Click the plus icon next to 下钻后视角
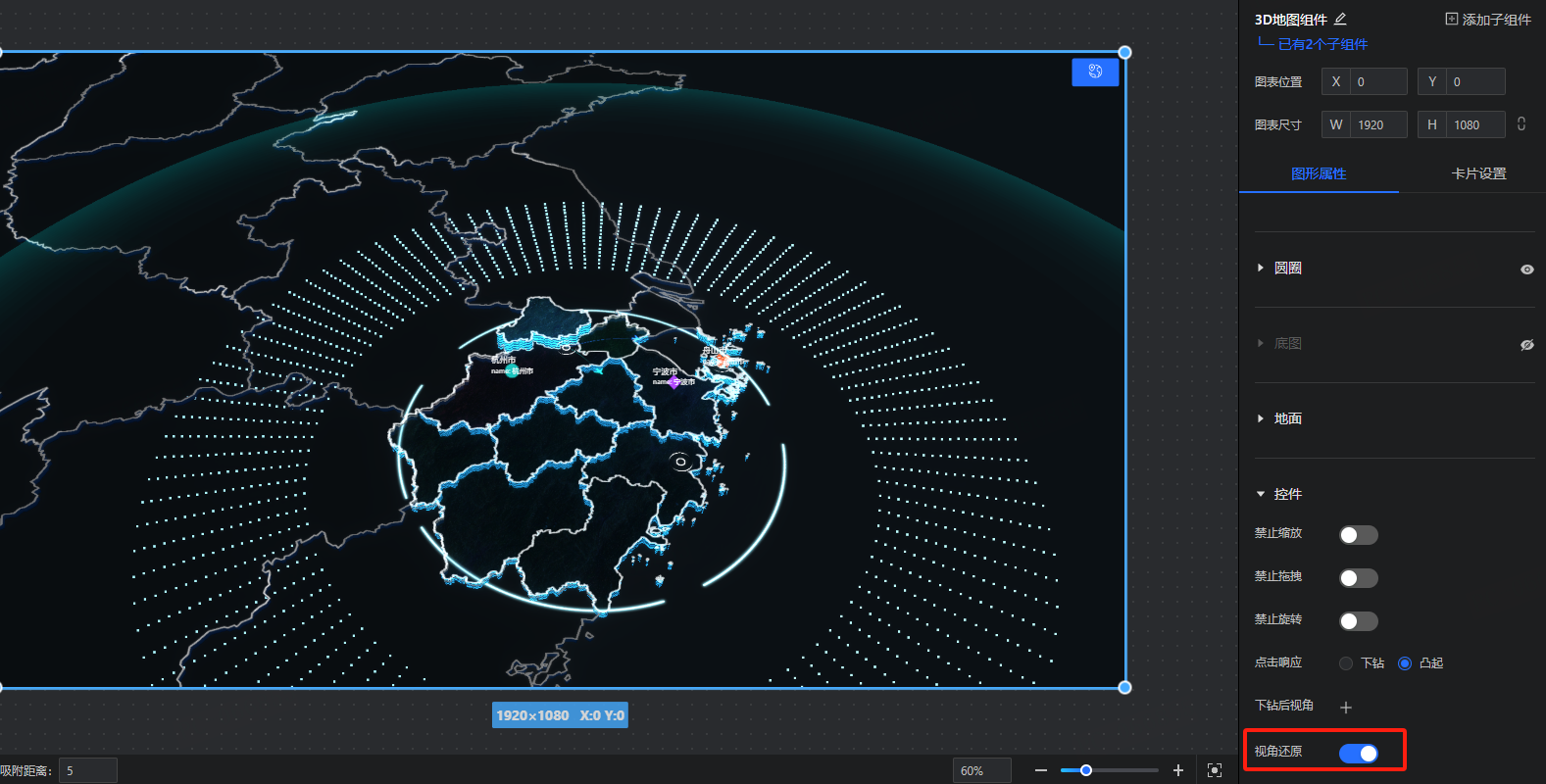 (x=1346, y=707)
